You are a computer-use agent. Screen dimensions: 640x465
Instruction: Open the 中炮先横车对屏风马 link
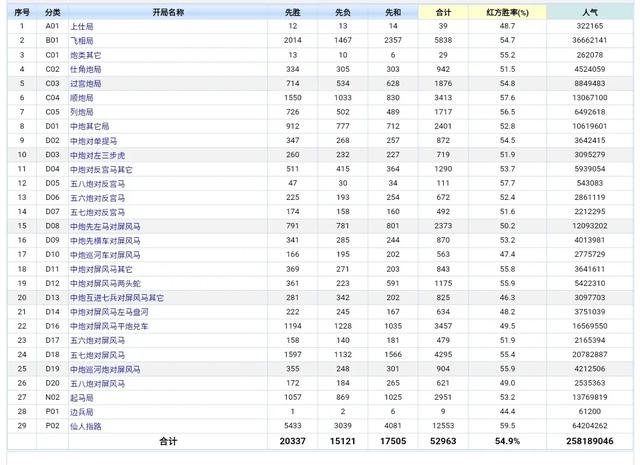(105, 240)
